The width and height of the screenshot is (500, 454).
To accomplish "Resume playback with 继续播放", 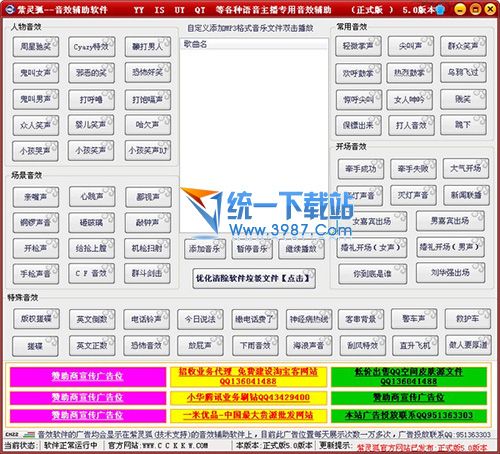I will (x=301, y=249).
